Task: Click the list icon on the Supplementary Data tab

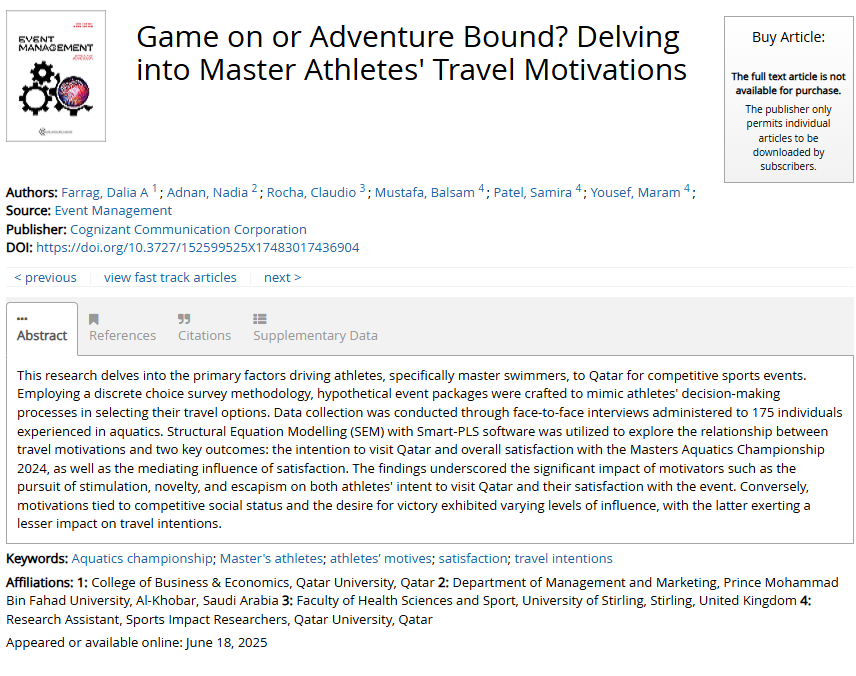Action: 260,317
